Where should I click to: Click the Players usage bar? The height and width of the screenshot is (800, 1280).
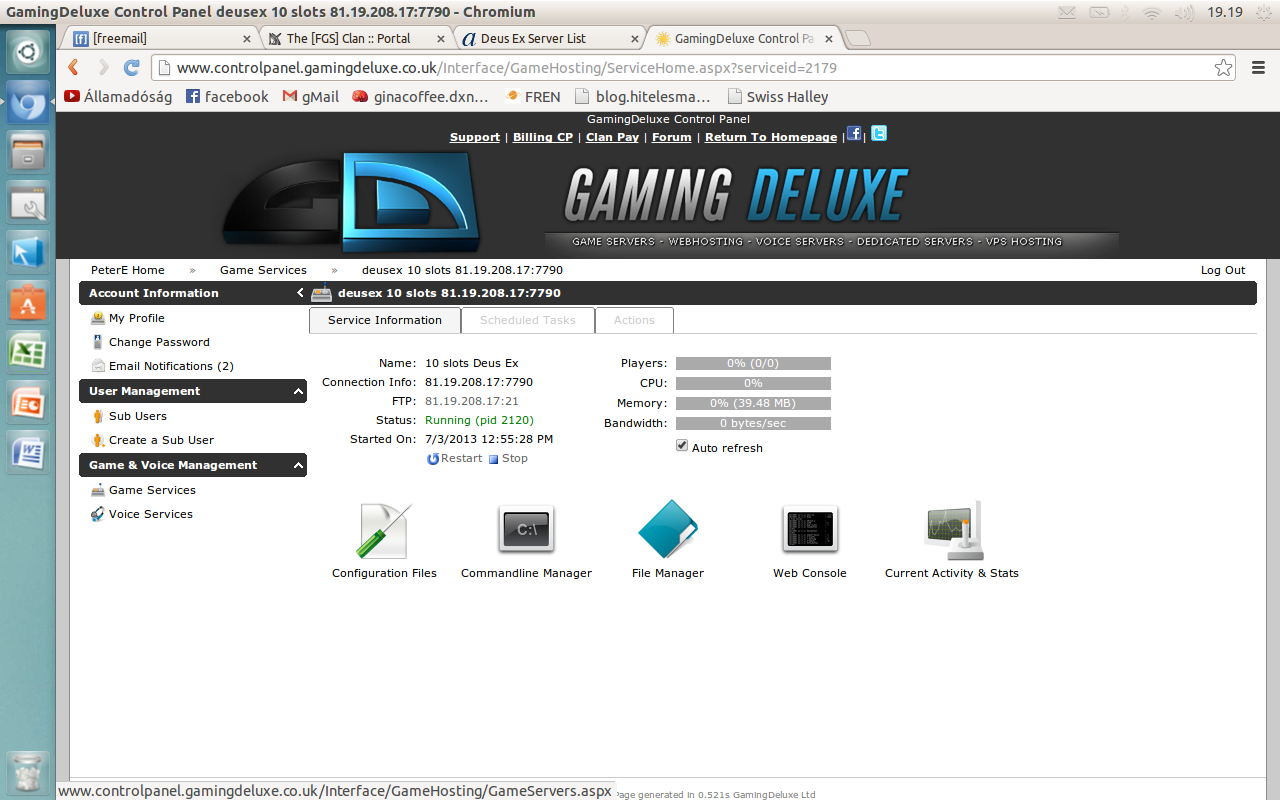point(753,363)
